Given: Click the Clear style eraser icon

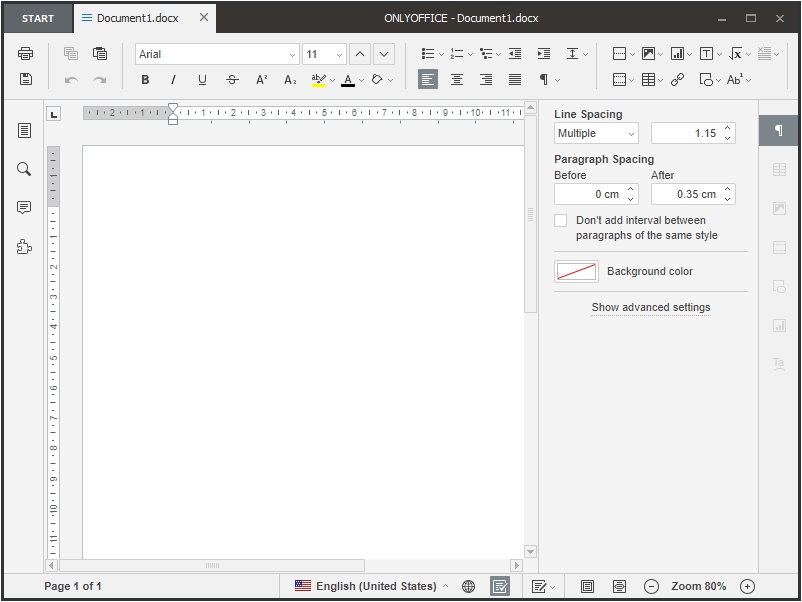Looking at the screenshot, I should [x=377, y=80].
